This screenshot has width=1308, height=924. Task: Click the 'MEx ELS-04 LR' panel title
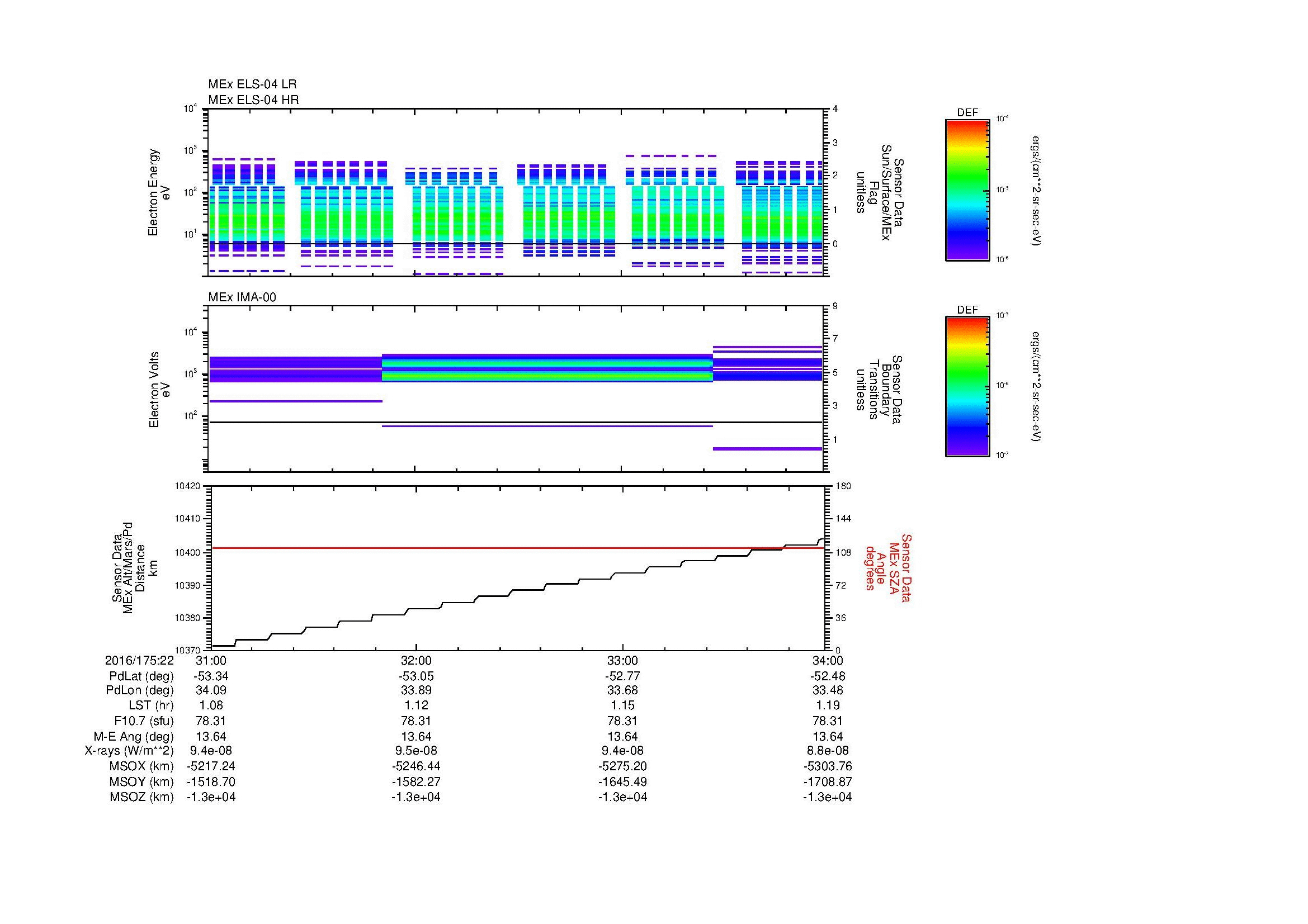pos(252,84)
